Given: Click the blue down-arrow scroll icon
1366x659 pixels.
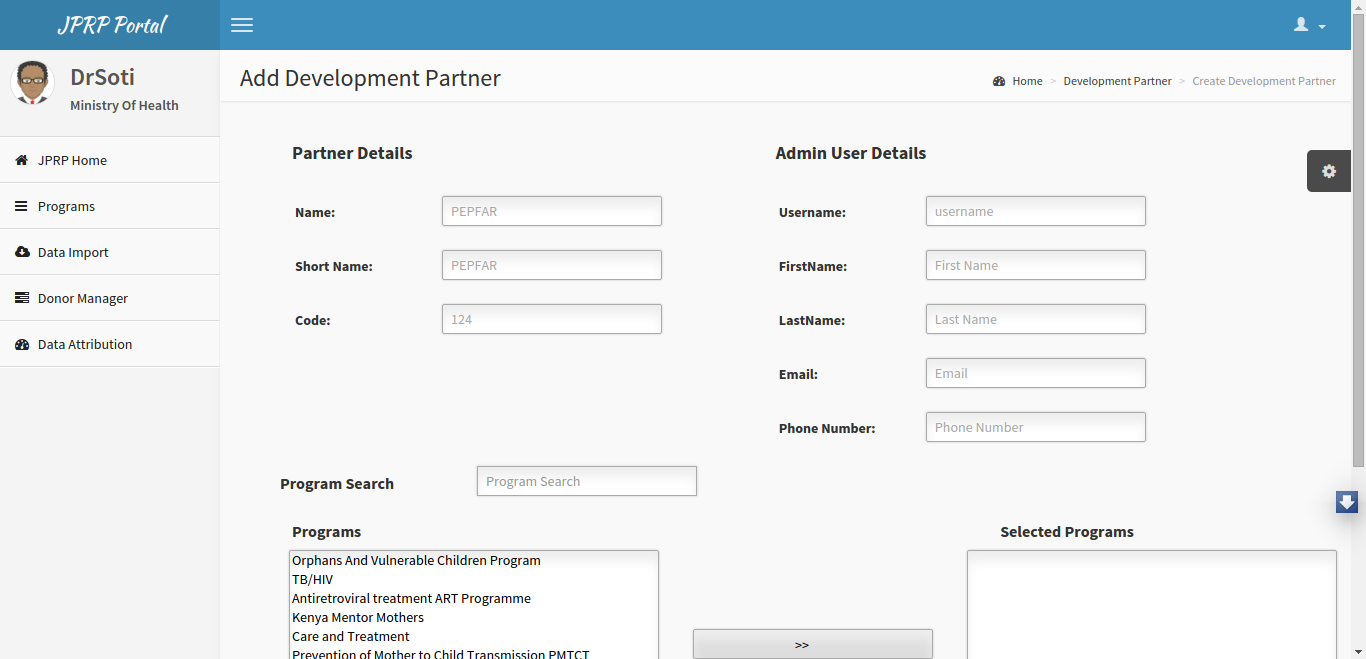Looking at the screenshot, I should coord(1347,502).
